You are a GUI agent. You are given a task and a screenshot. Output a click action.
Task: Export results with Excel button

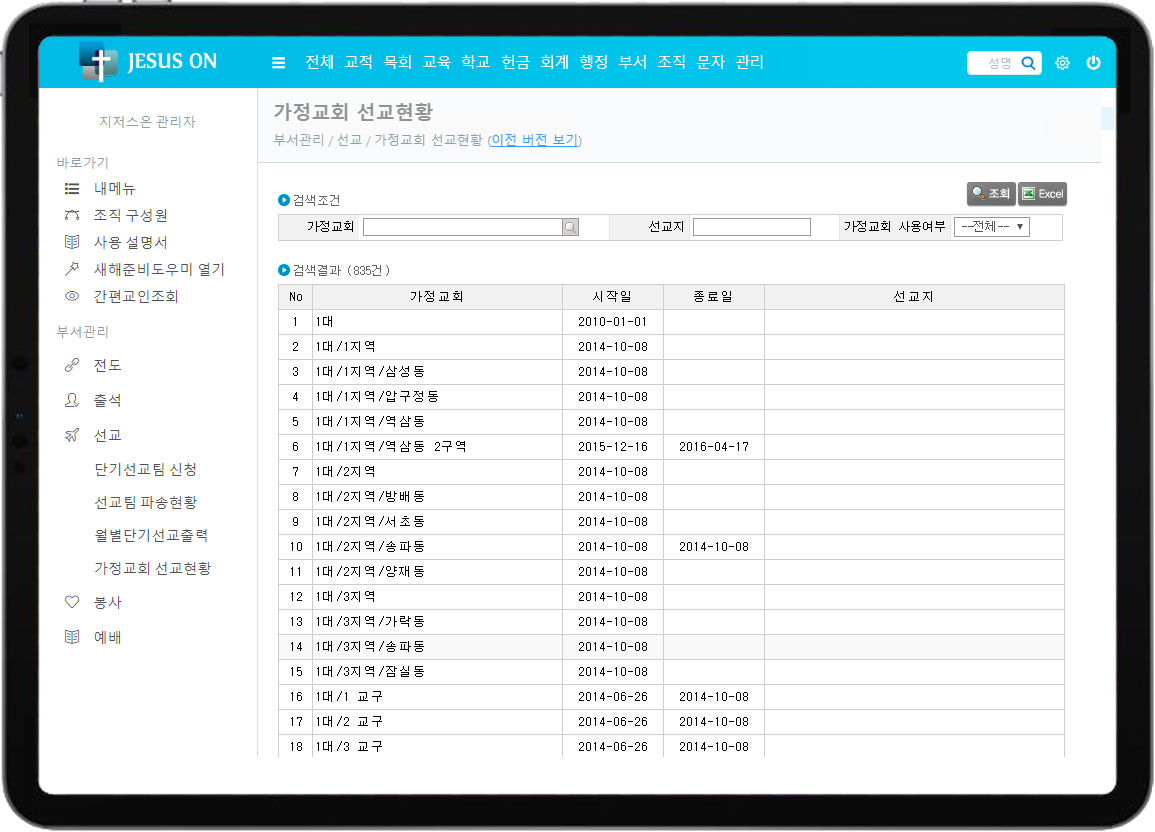click(1042, 194)
